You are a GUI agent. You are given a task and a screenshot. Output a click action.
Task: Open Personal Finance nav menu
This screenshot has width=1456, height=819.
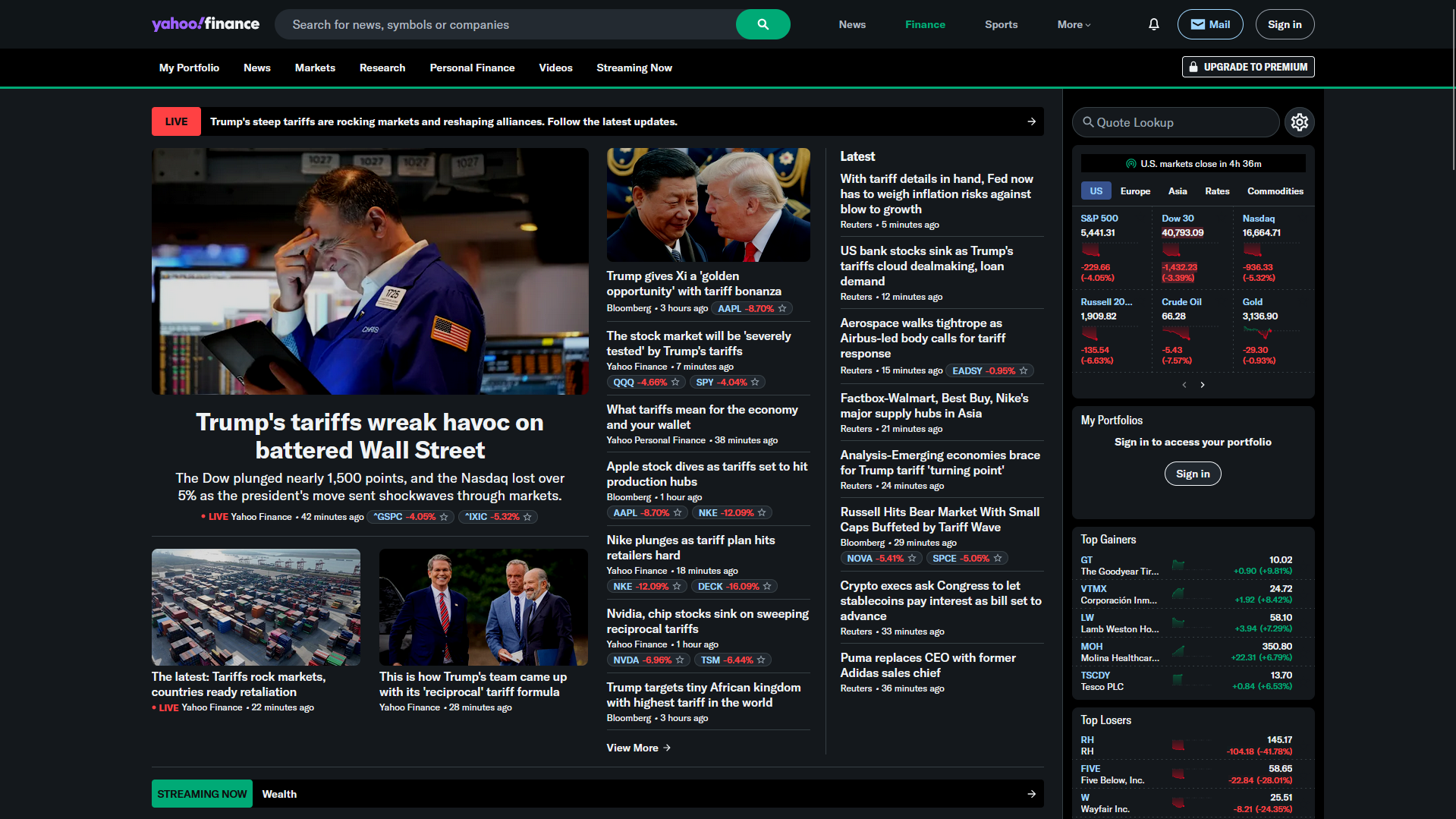tap(472, 68)
